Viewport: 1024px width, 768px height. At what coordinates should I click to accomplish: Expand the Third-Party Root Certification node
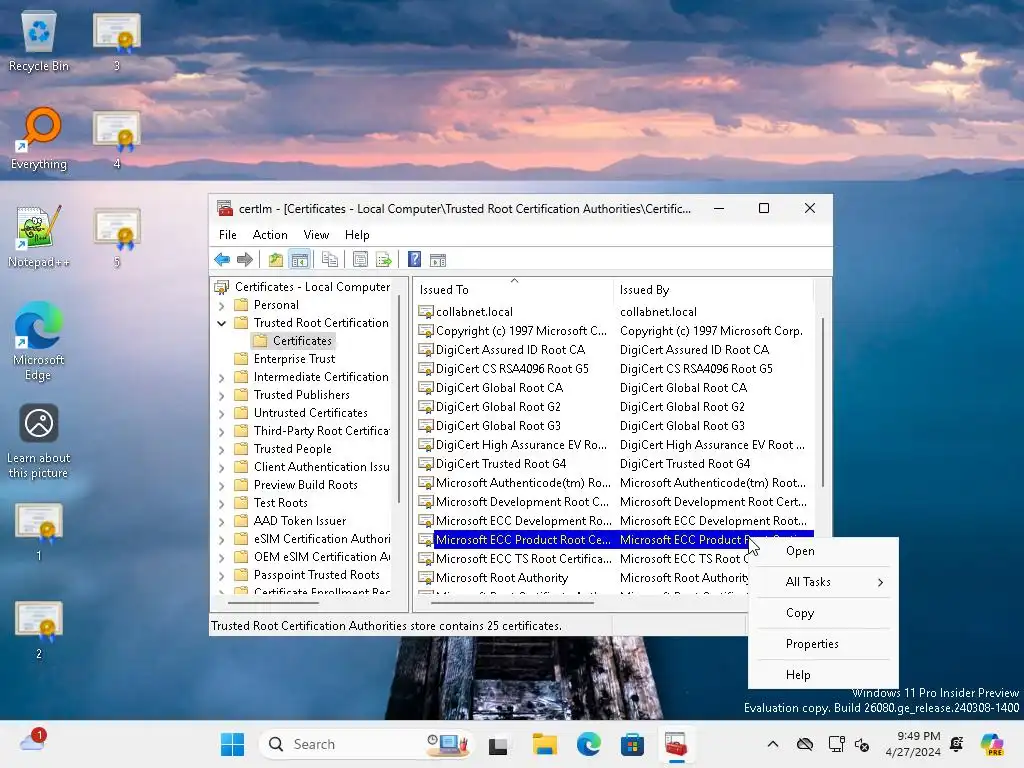click(x=221, y=431)
